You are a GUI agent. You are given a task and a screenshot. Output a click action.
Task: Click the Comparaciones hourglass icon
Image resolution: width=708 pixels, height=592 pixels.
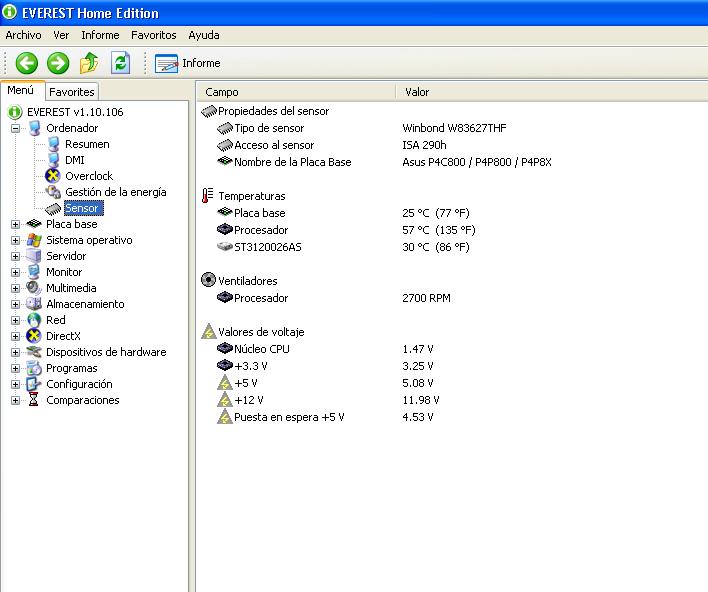tap(34, 400)
